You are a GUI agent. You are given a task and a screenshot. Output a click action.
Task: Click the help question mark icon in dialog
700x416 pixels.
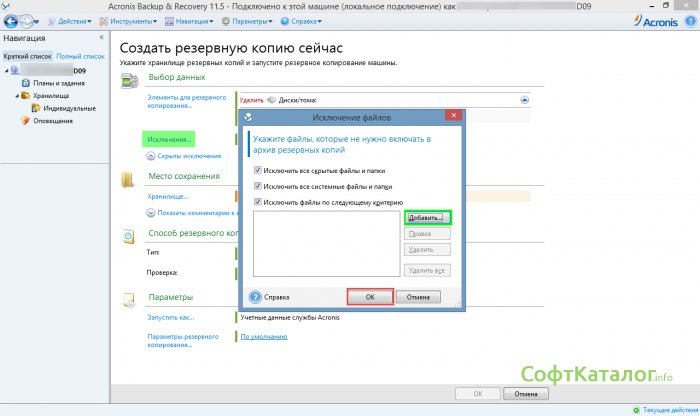click(255, 297)
